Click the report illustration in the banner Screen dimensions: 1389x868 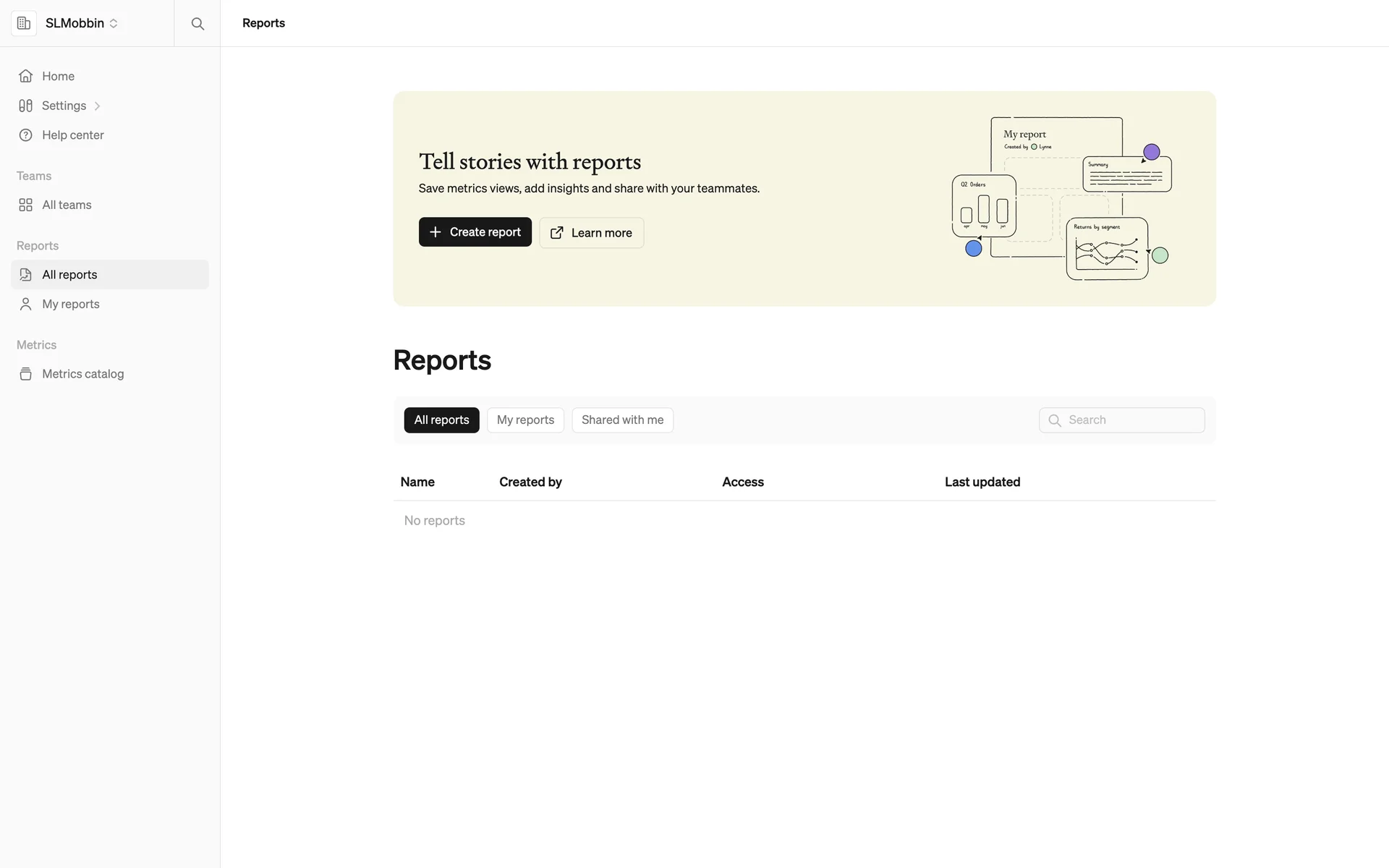pyautogui.click(x=1061, y=198)
